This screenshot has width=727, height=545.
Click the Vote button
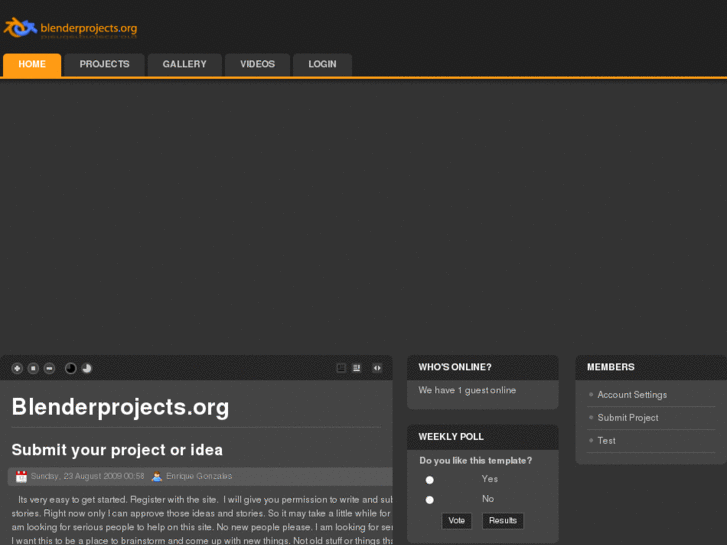457,520
